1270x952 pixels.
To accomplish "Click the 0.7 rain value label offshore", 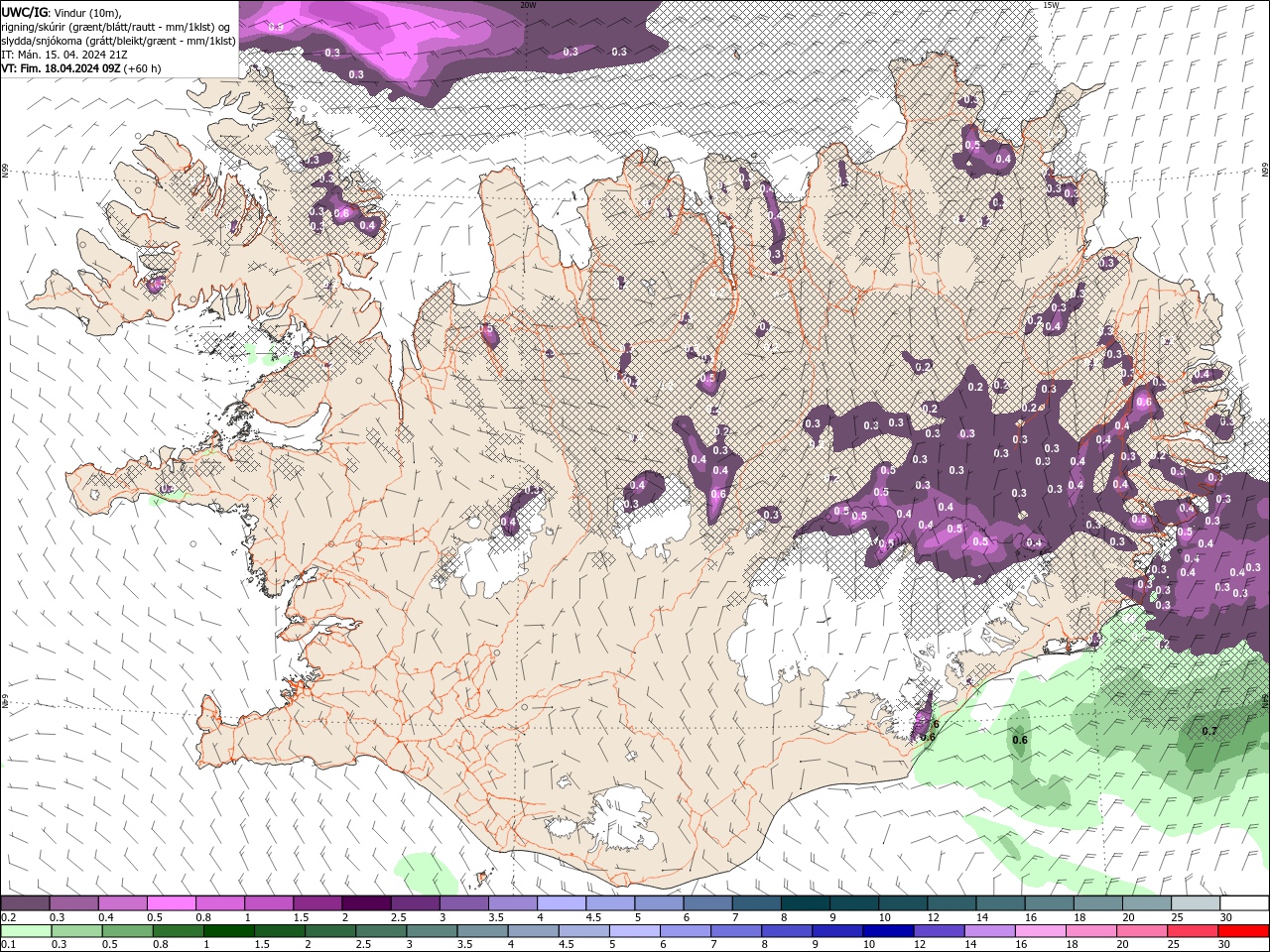I will point(1209,731).
